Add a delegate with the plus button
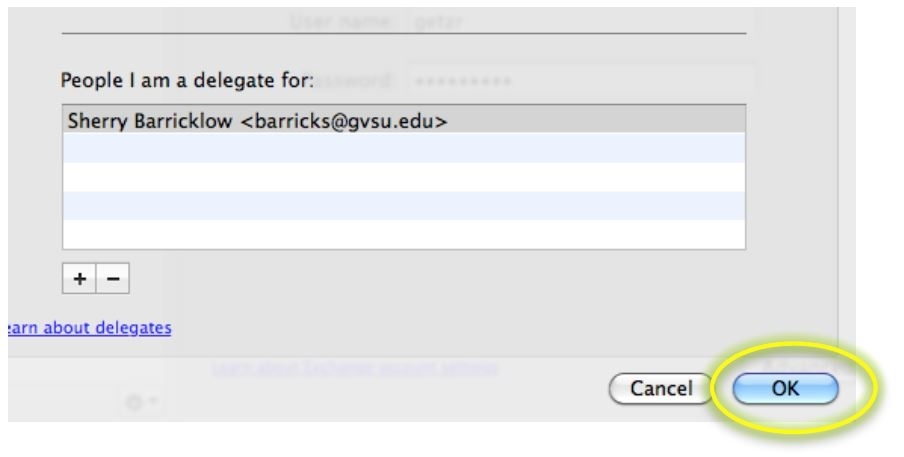Image resolution: width=904 pixels, height=457 pixels. [78, 278]
